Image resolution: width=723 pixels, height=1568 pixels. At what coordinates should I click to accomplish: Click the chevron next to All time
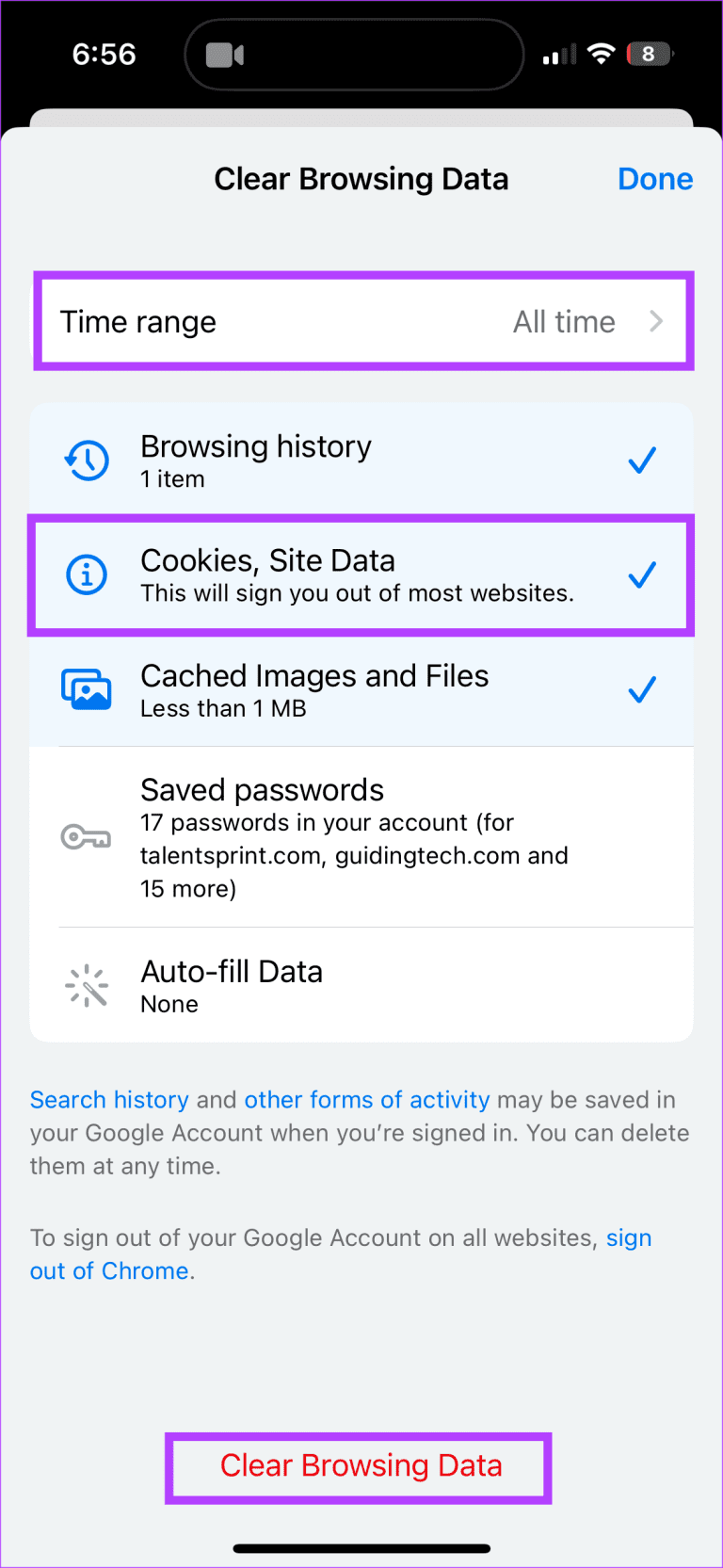(x=656, y=321)
